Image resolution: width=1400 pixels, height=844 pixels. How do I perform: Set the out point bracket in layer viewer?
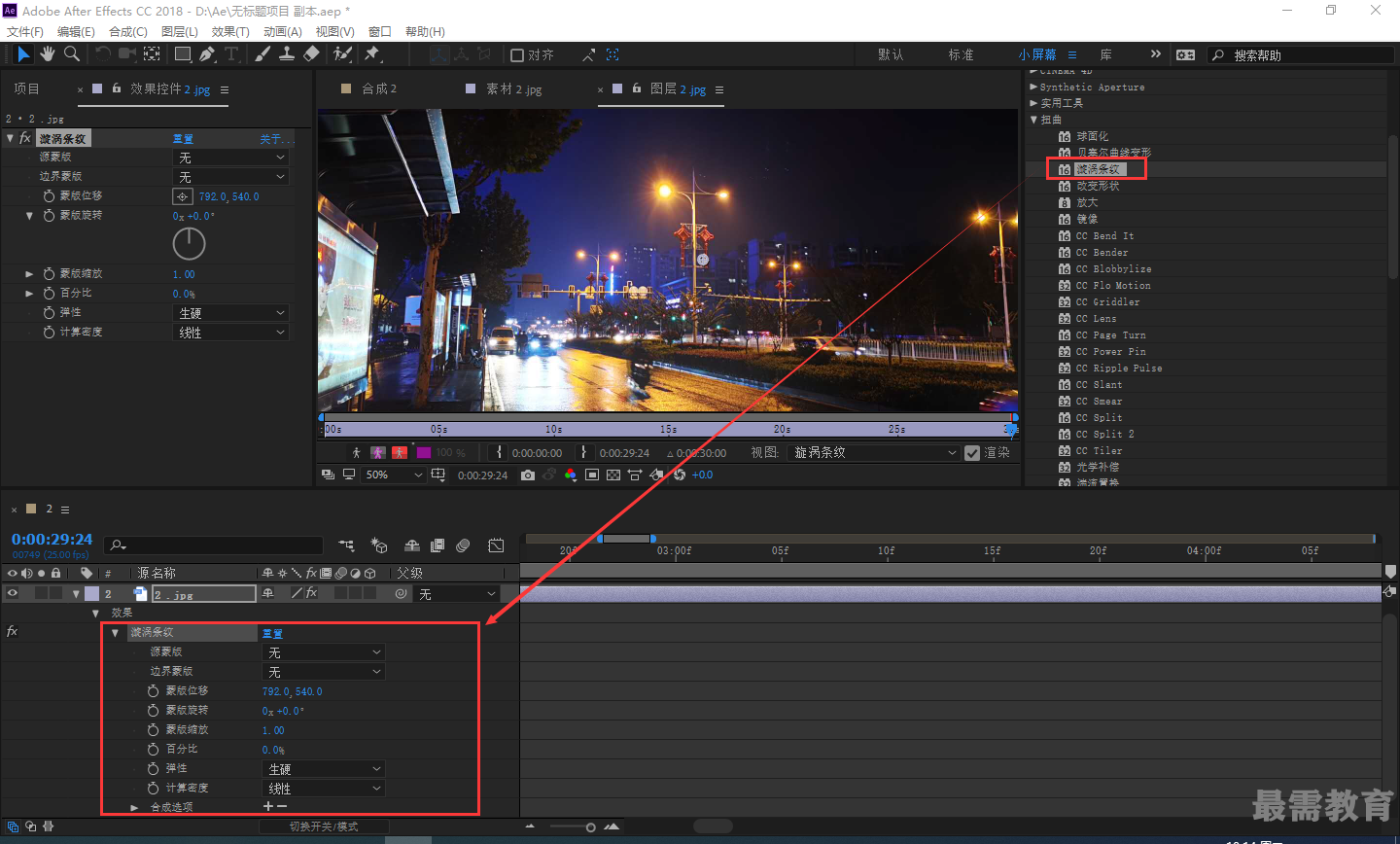coord(583,452)
